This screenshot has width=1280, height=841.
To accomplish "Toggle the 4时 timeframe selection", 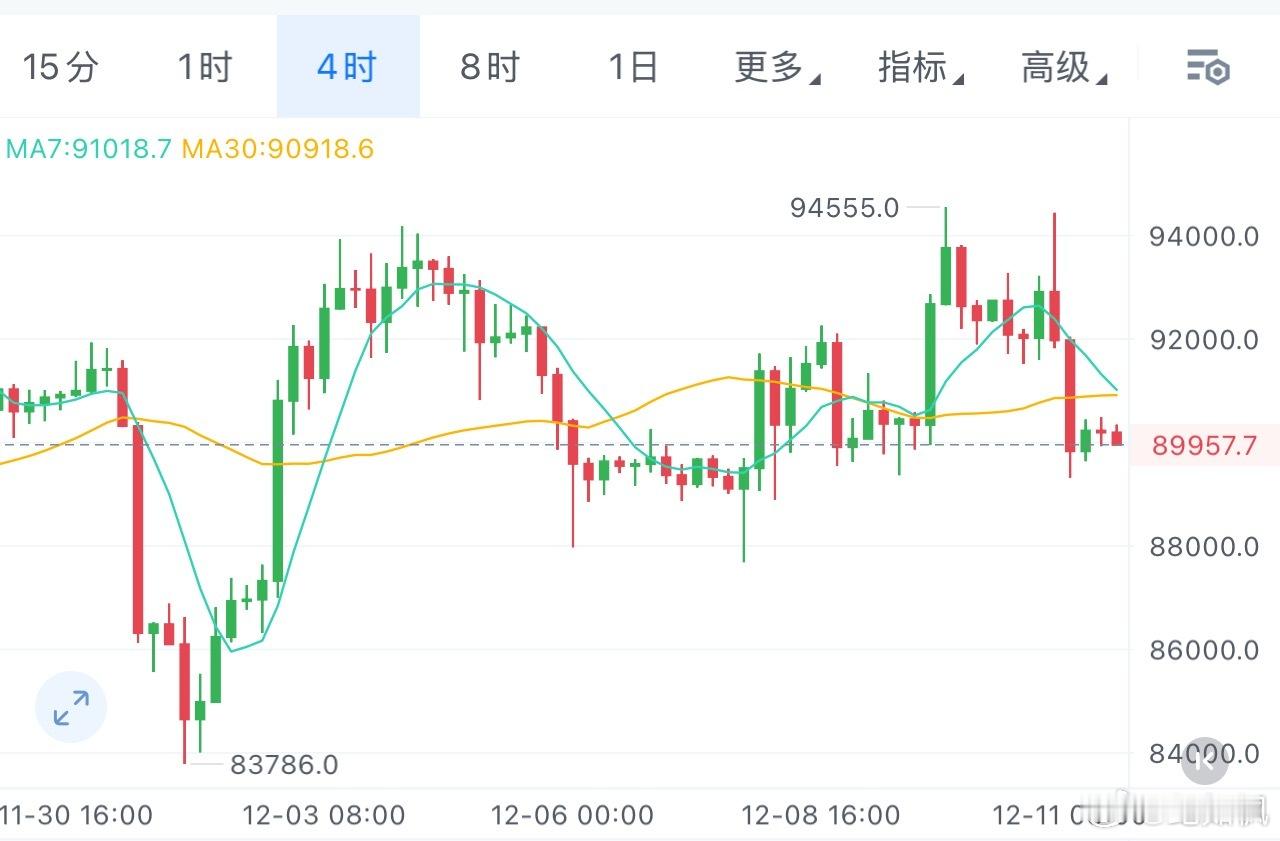I will tap(347, 66).
